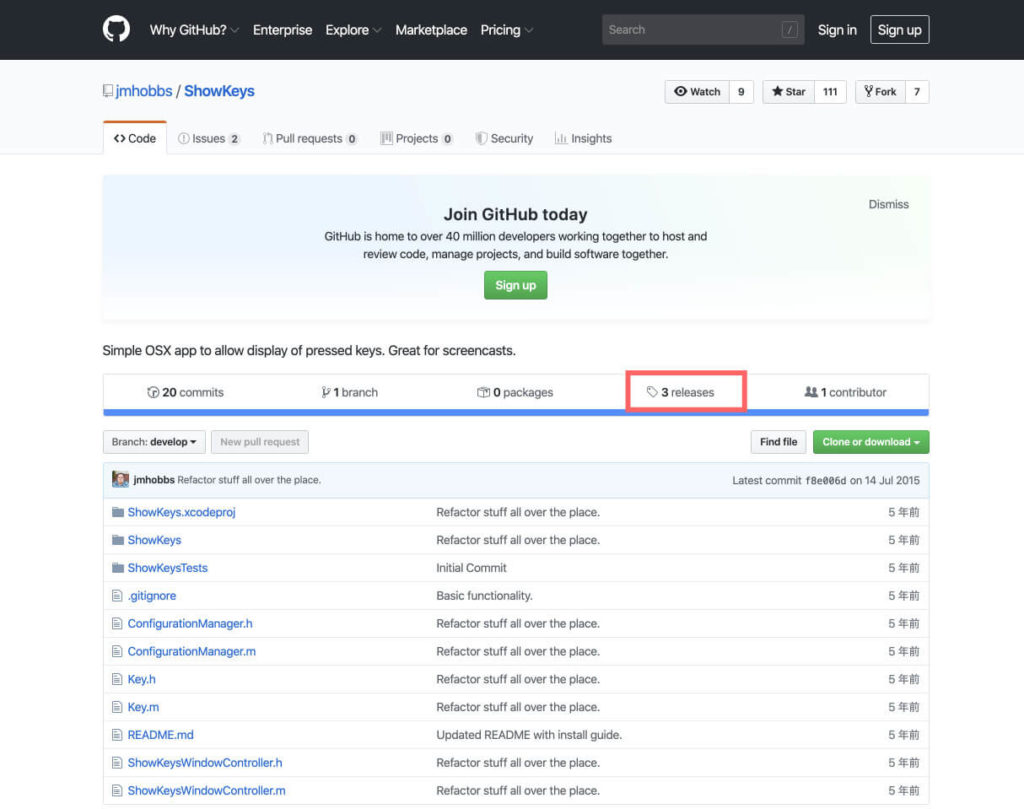
Task: Open the Branch: develop dropdown
Action: 154,441
